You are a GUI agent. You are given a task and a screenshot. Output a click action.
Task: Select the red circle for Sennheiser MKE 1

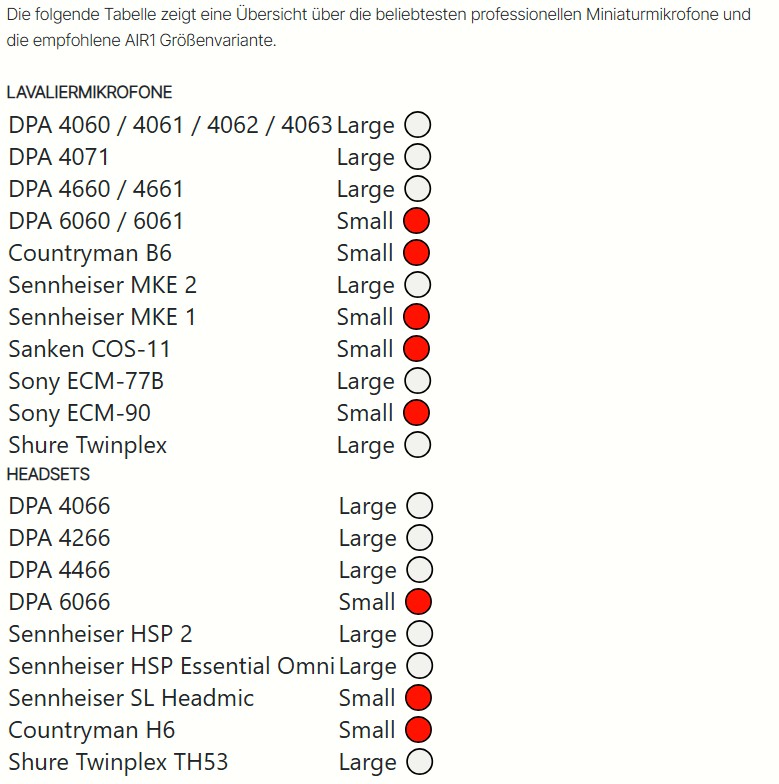point(416,317)
